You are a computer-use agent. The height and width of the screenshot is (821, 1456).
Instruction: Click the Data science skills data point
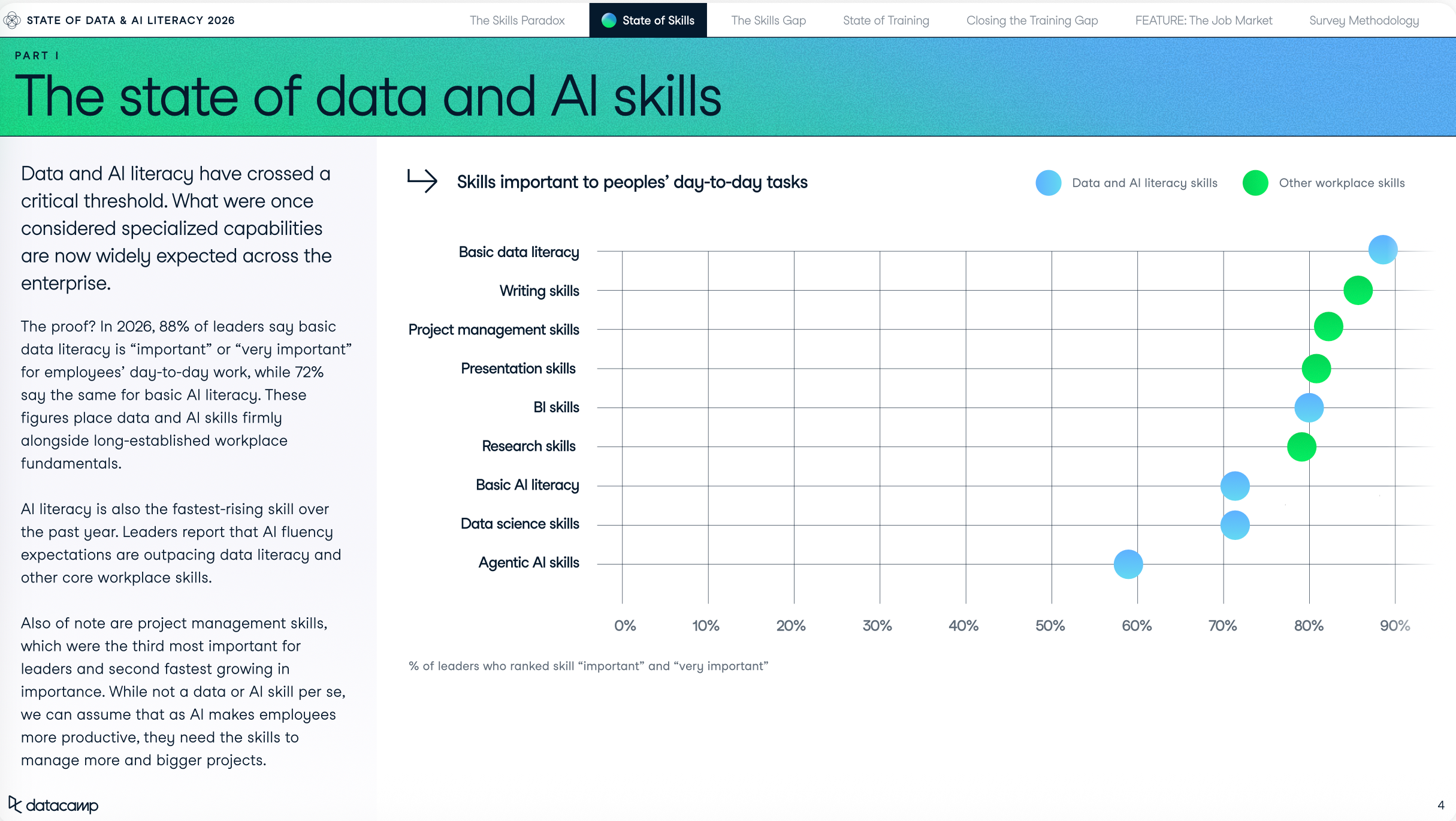click(x=1235, y=525)
